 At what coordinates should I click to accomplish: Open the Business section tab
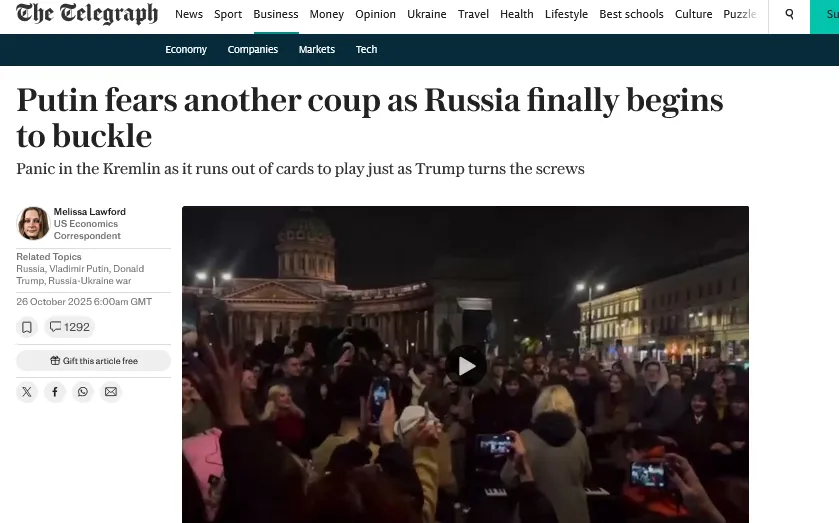point(276,14)
